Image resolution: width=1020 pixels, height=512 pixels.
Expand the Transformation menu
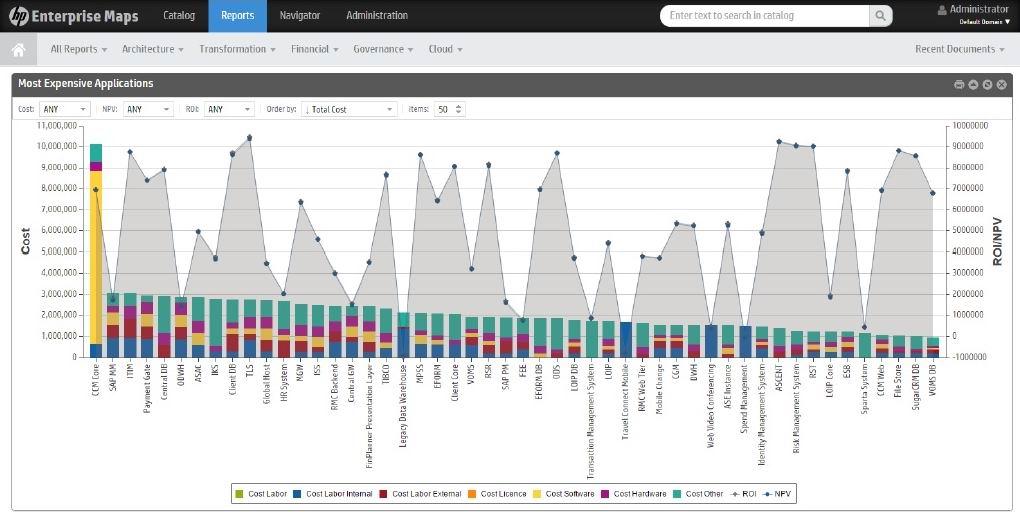237,49
